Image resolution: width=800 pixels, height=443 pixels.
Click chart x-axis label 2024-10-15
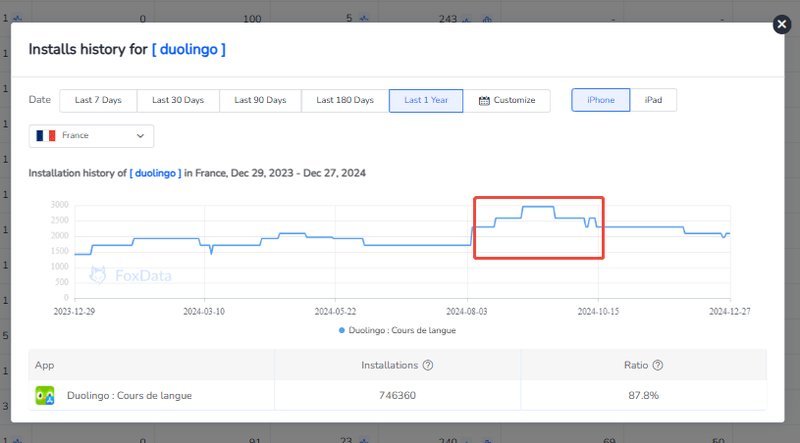tap(598, 311)
